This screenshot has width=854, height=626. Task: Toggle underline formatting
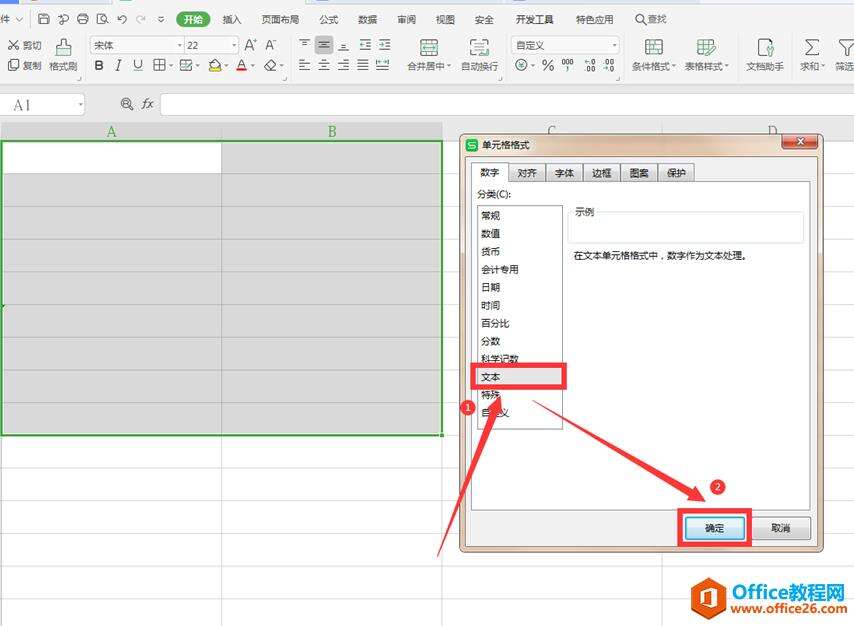pos(138,65)
